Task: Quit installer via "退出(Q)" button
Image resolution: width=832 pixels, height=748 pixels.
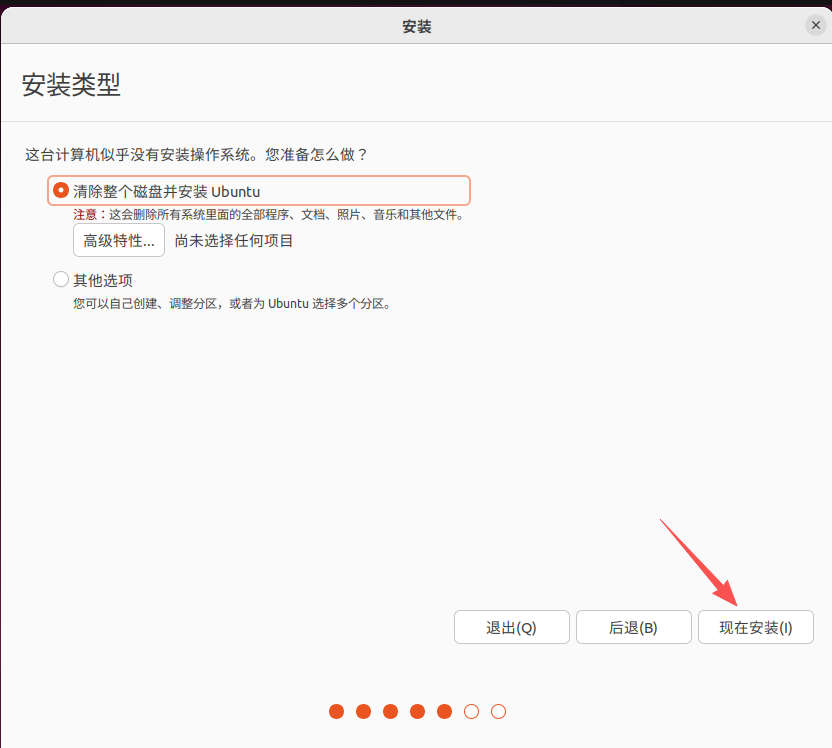Action: [x=512, y=627]
